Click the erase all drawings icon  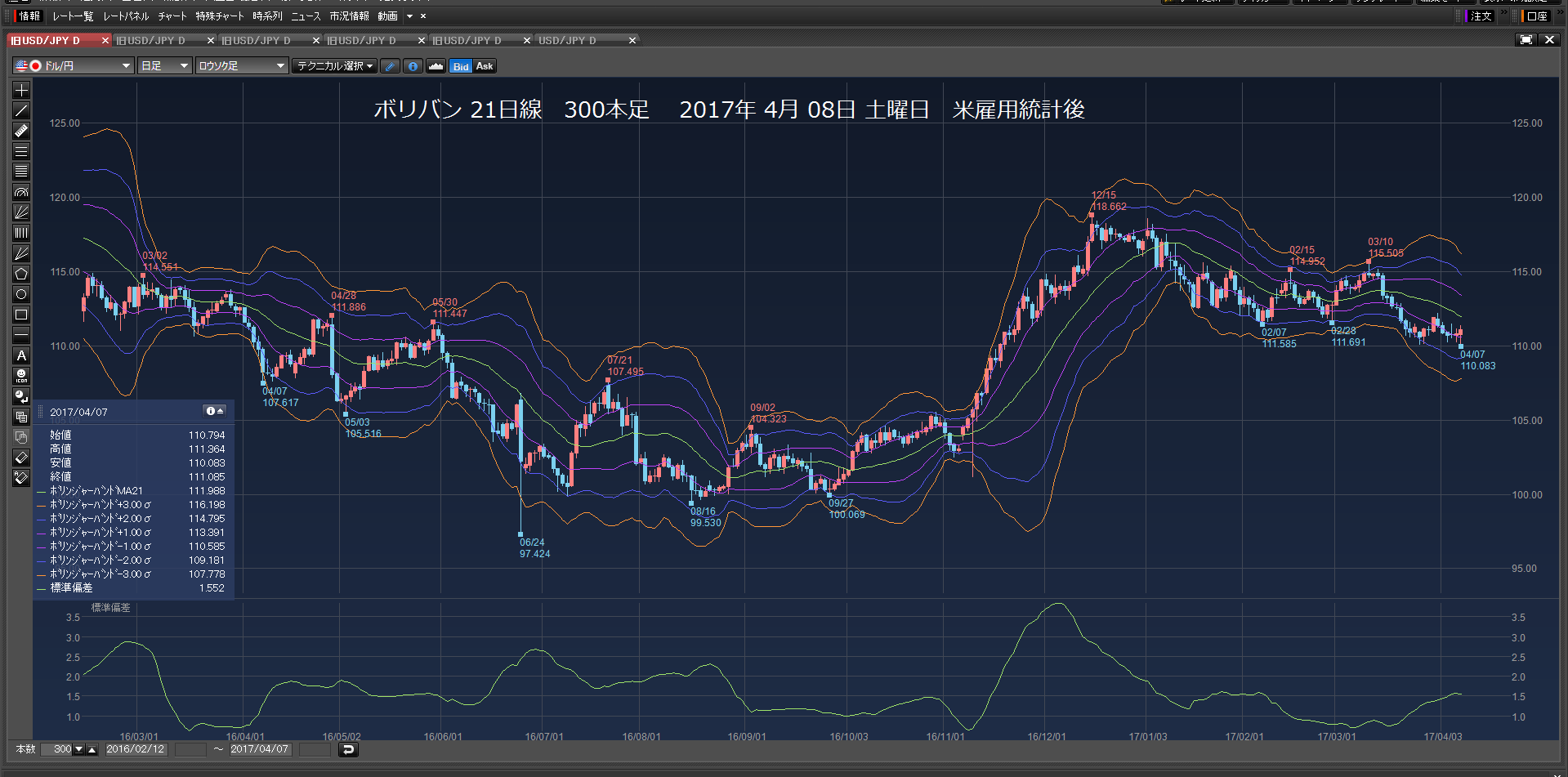coord(21,478)
